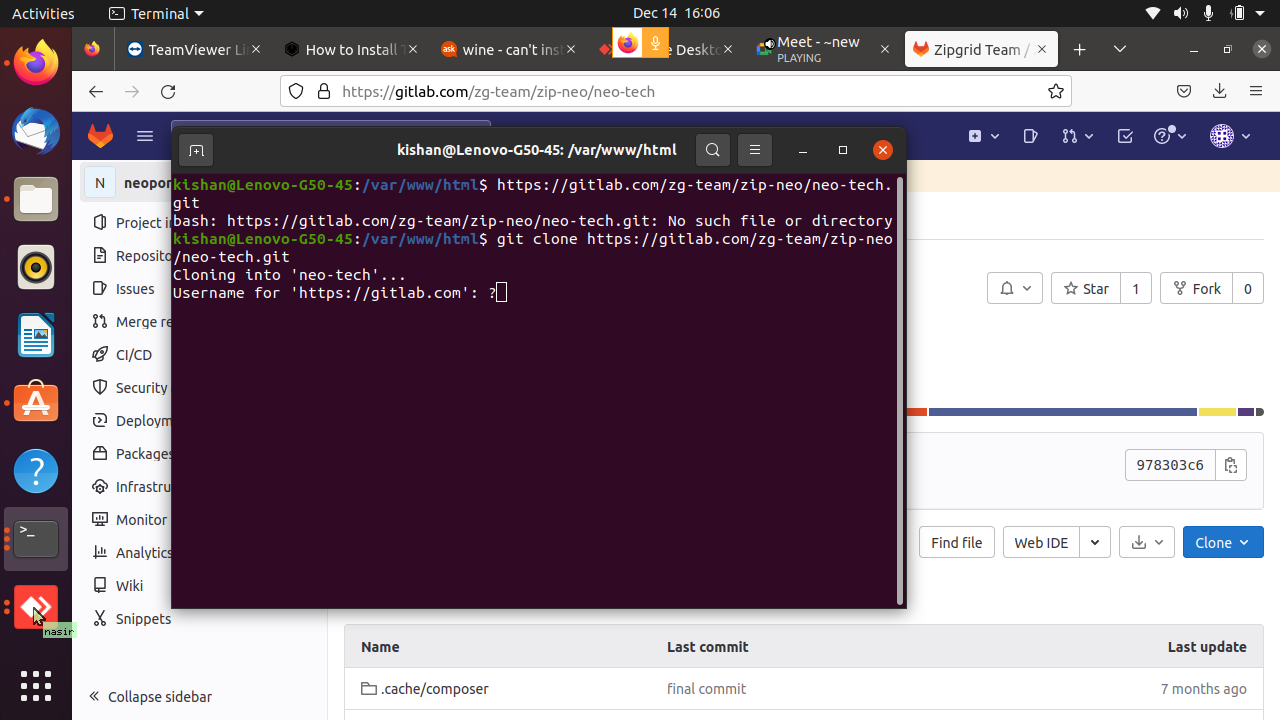
Task: Launch Thunderbird mail from the dock
Action: point(36,130)
